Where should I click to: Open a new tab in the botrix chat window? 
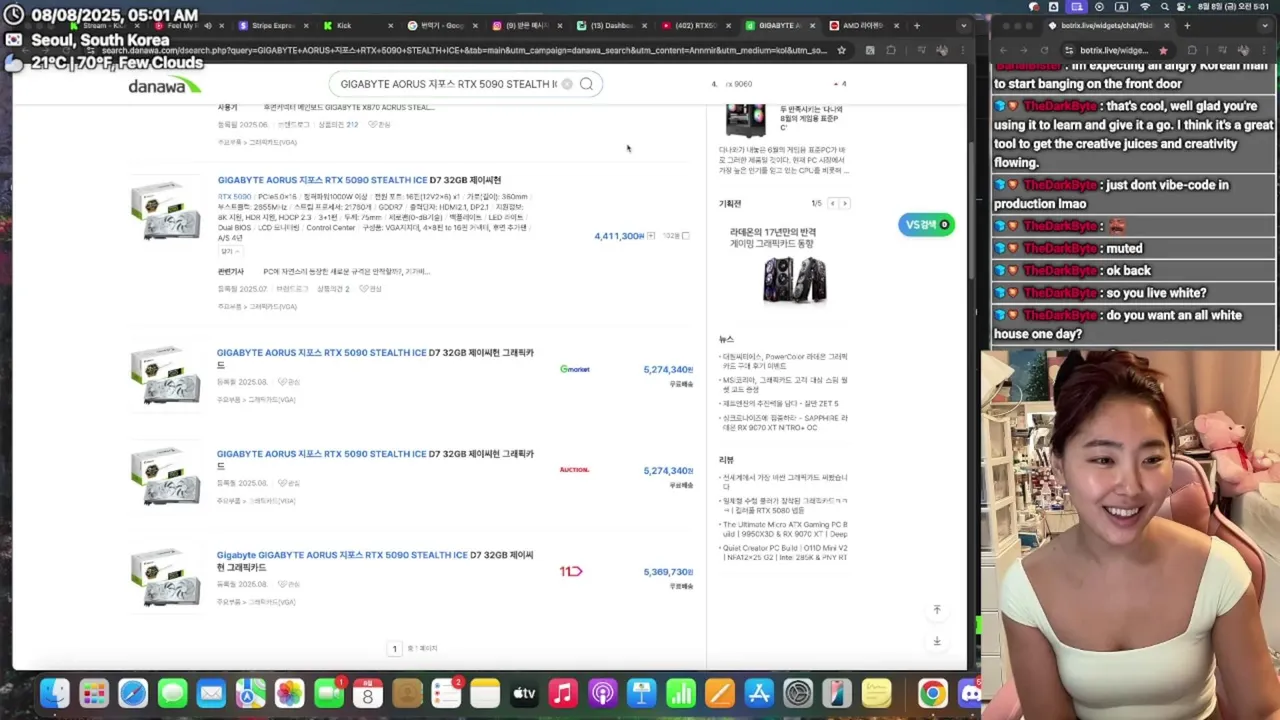coord(1186,25)
